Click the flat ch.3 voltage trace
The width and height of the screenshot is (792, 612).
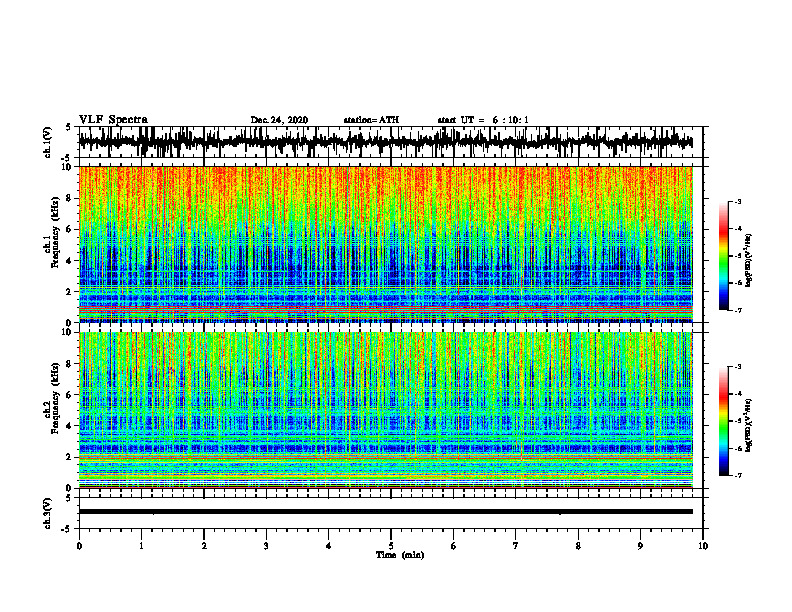click(385, 512)
